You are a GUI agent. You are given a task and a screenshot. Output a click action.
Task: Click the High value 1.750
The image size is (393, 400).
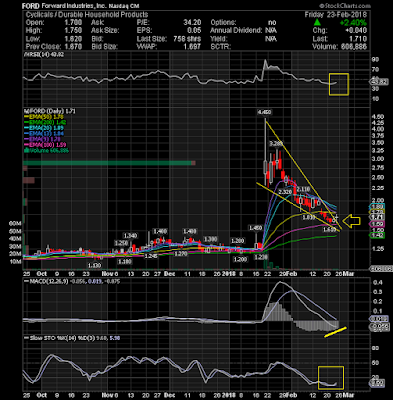point(73,31)
